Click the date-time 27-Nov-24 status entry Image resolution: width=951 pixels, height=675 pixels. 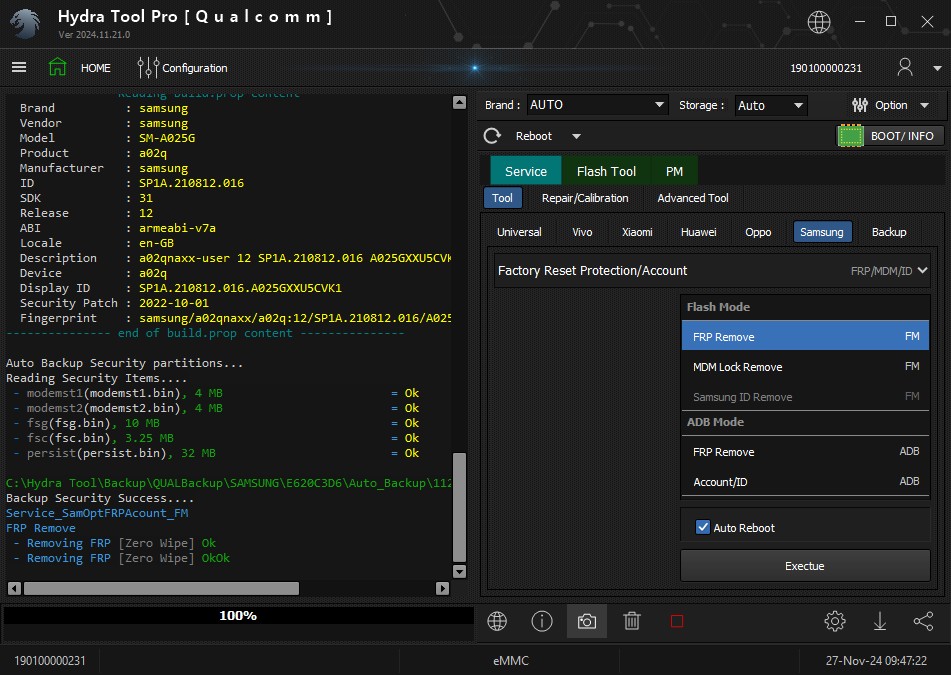pos(876,660)
